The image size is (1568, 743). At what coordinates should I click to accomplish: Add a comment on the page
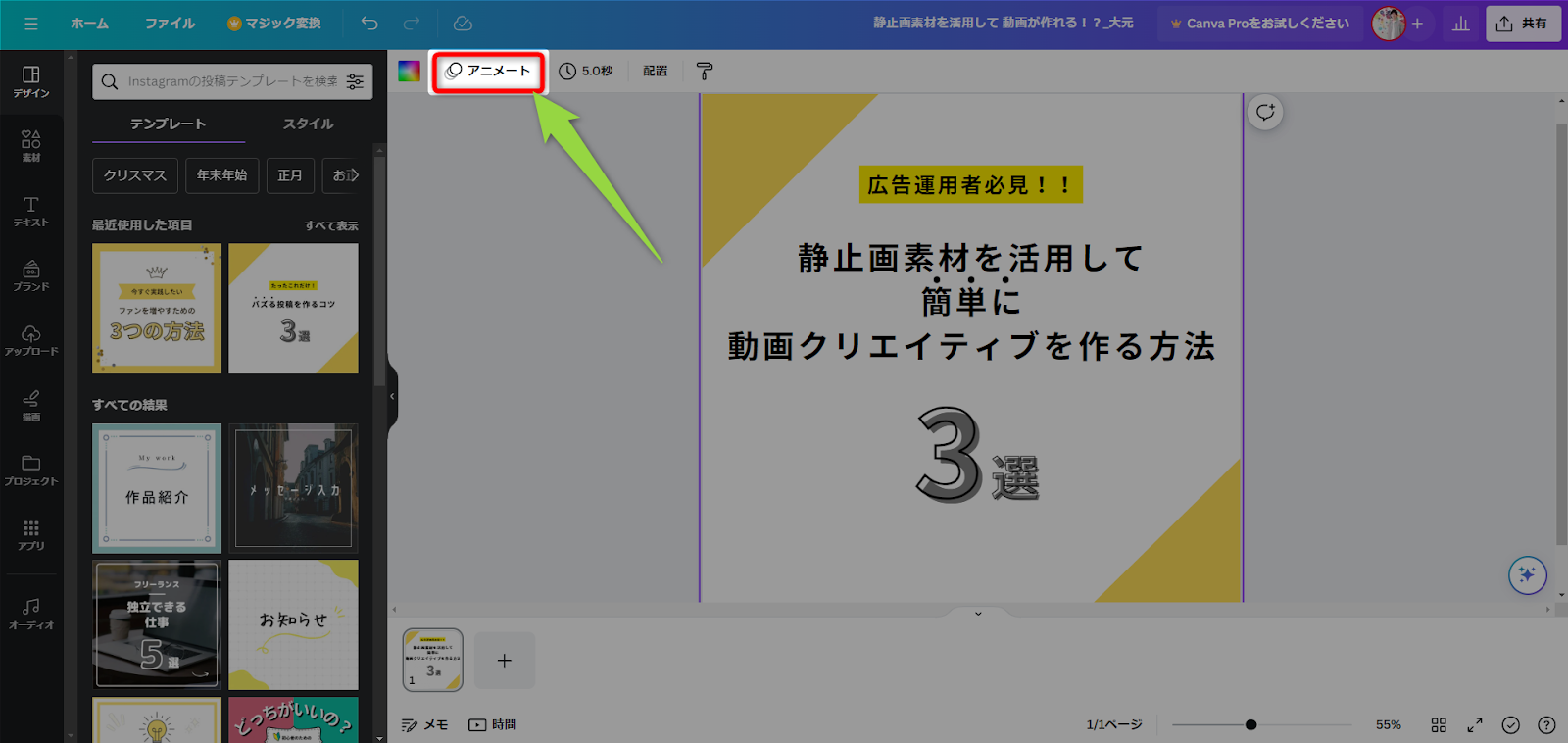click(1265, 112)
